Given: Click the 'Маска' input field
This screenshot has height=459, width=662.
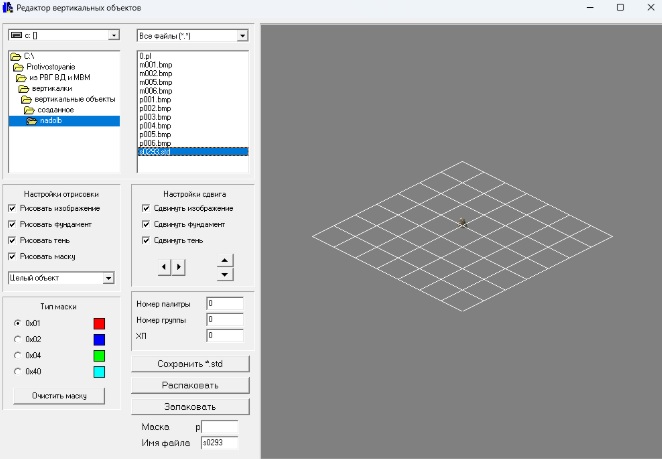Looking at the screenshot, I should (x=220, y=426).
